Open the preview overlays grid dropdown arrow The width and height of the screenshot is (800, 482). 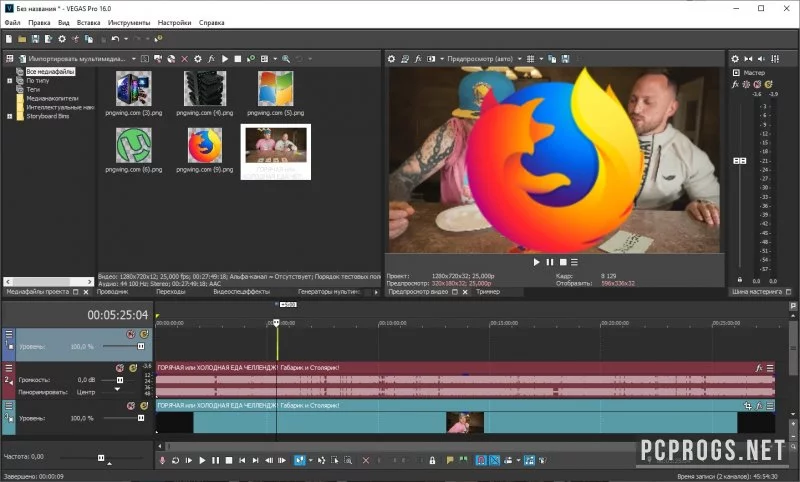coord(541,59)
